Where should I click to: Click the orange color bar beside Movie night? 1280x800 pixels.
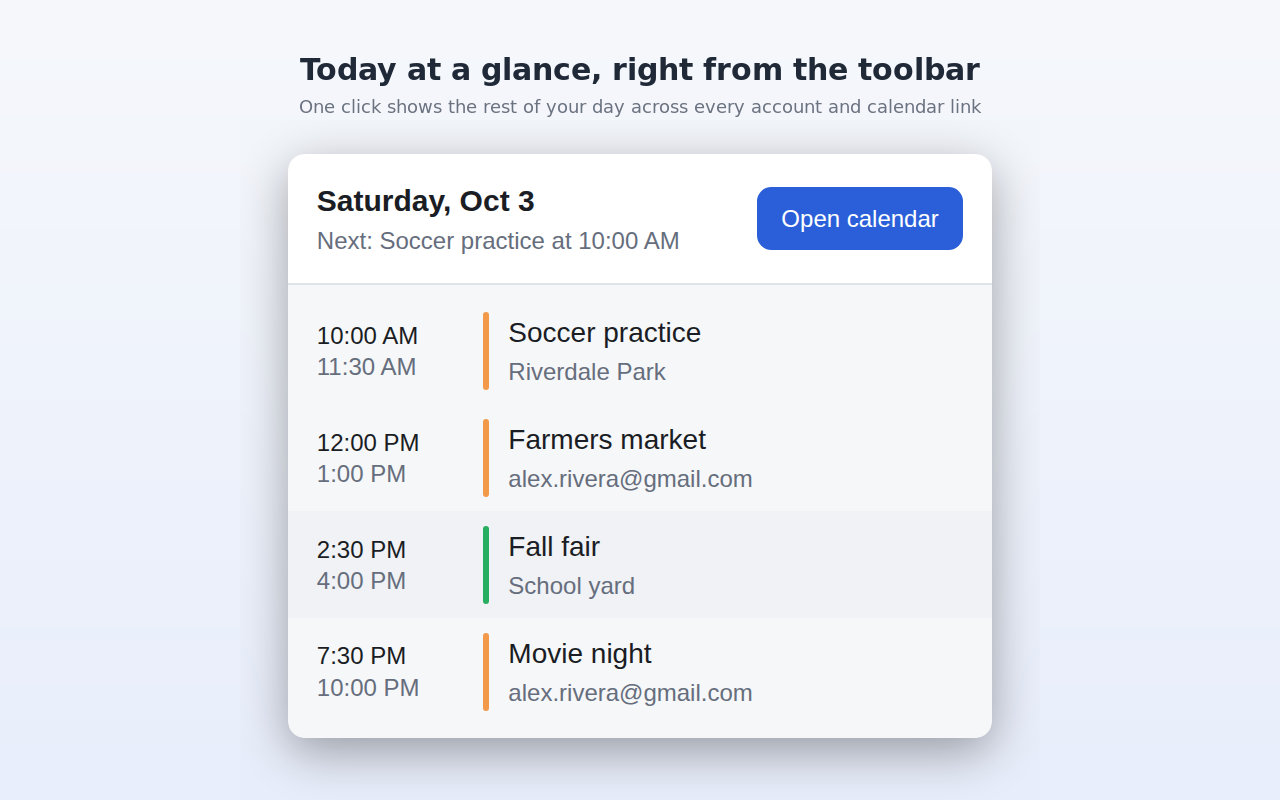[x=486, y=672]
